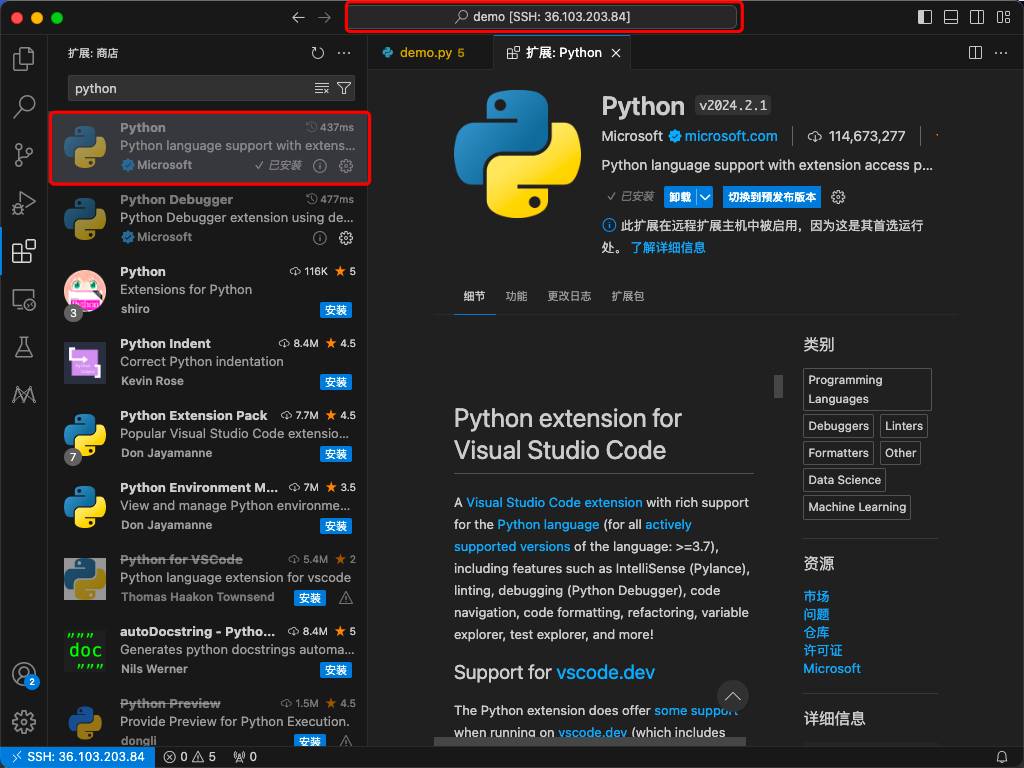
Task: Open the Accounts menu with badge 2
Action: (24, 674)
